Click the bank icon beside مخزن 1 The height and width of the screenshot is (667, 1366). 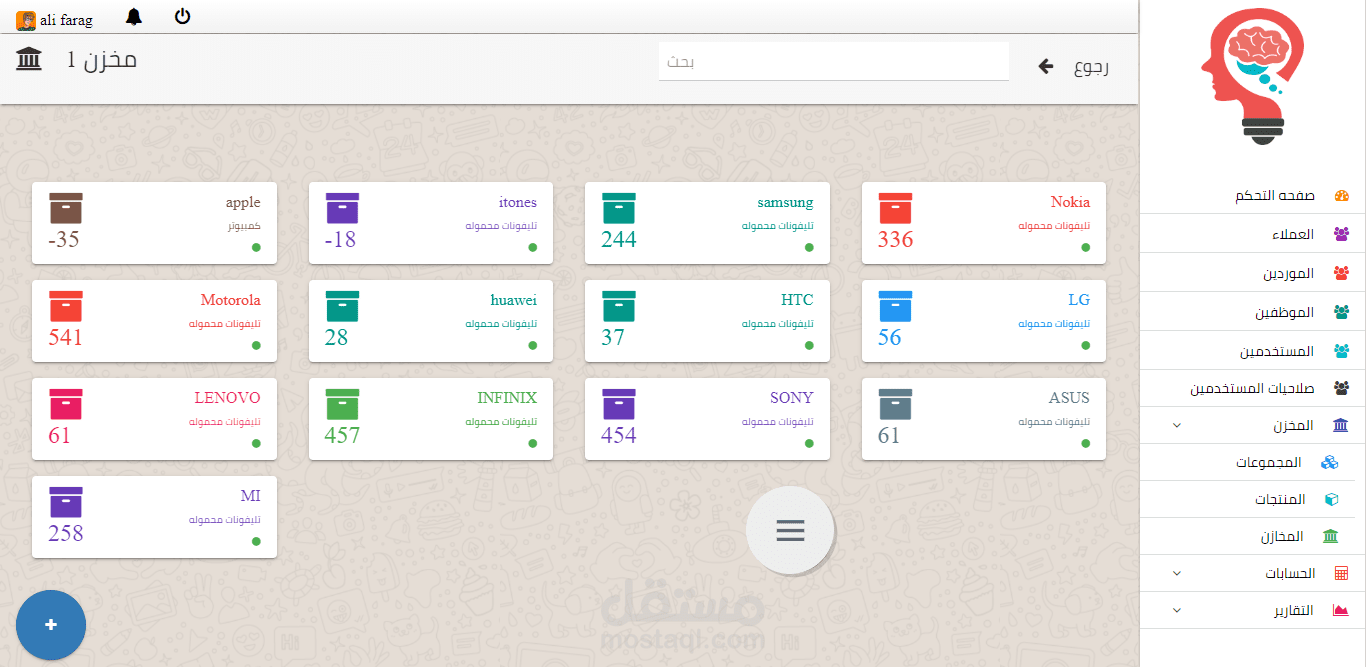(x=29, y=59)
